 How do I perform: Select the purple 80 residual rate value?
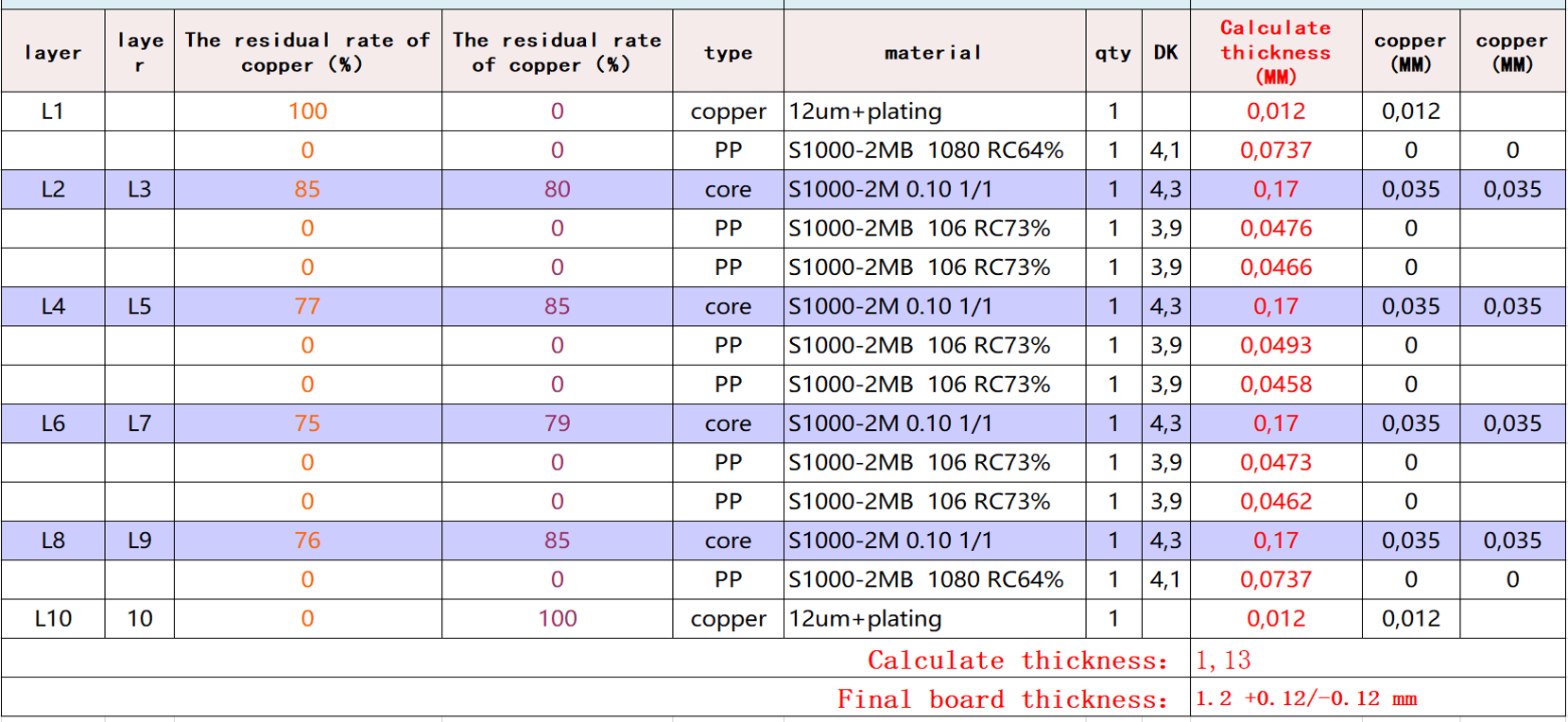(558, 189)
